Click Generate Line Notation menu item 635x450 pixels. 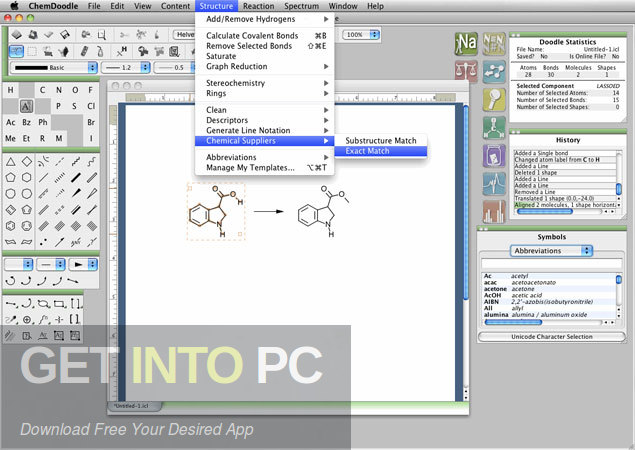click(264, 130)
